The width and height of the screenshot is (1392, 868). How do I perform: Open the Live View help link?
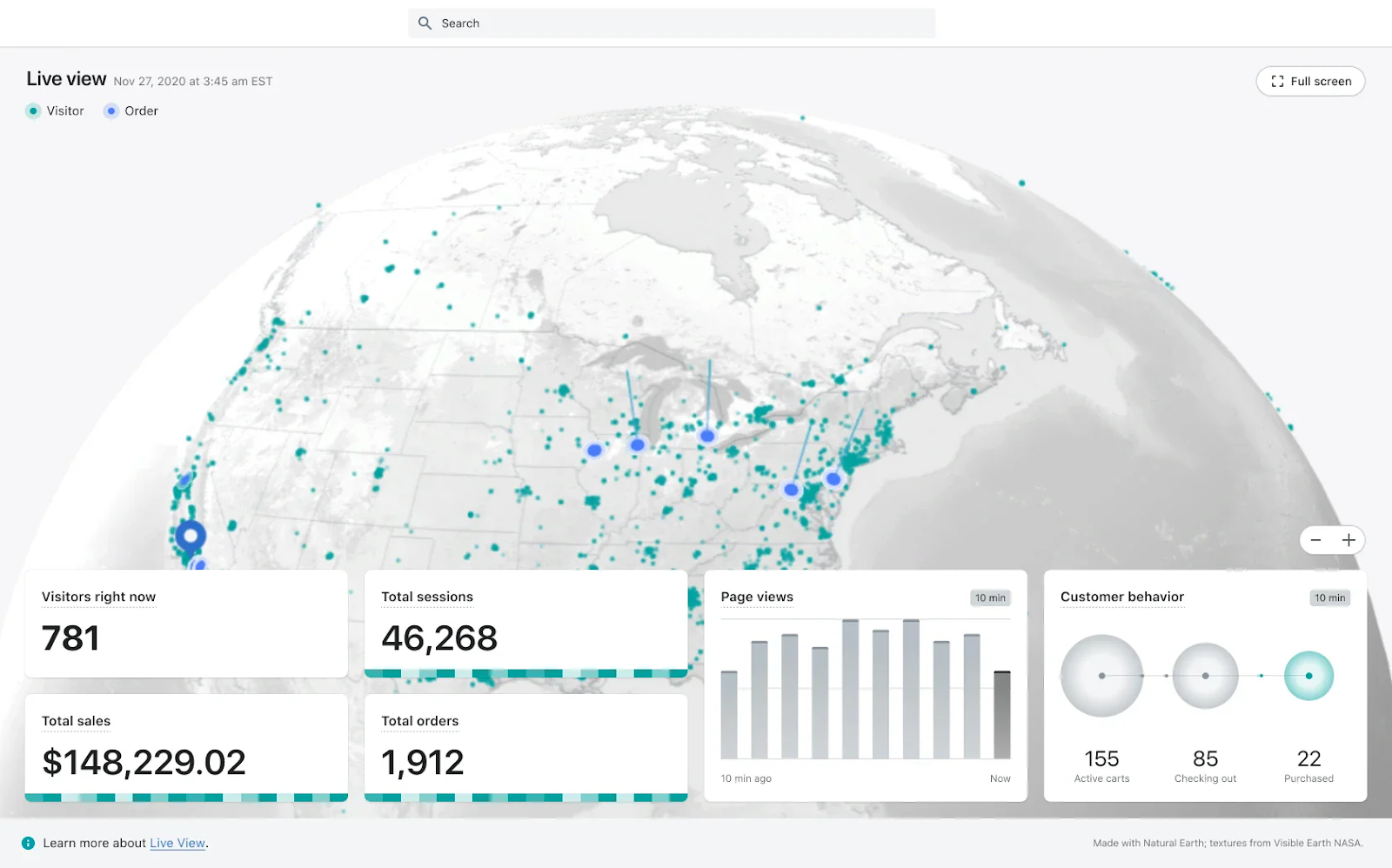(x=177, y=843)
